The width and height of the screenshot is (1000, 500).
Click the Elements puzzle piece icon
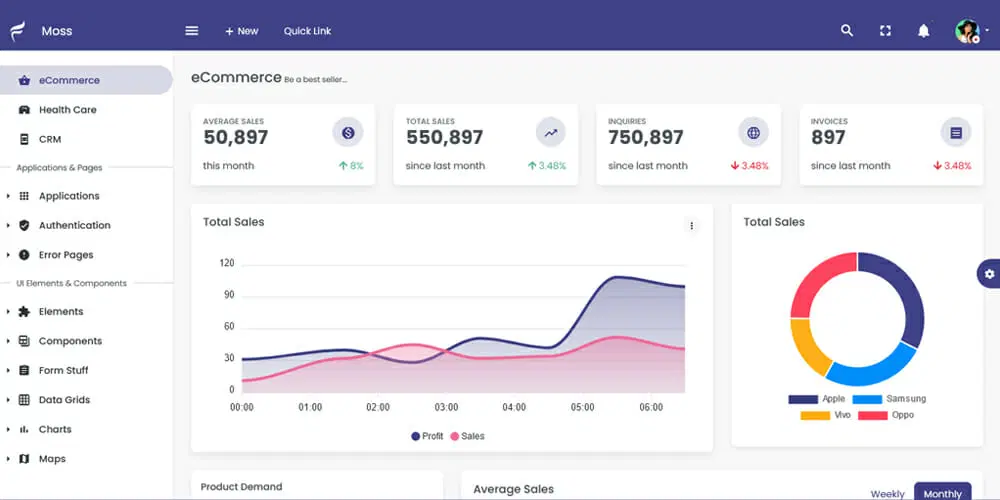[x=24, y=311]
